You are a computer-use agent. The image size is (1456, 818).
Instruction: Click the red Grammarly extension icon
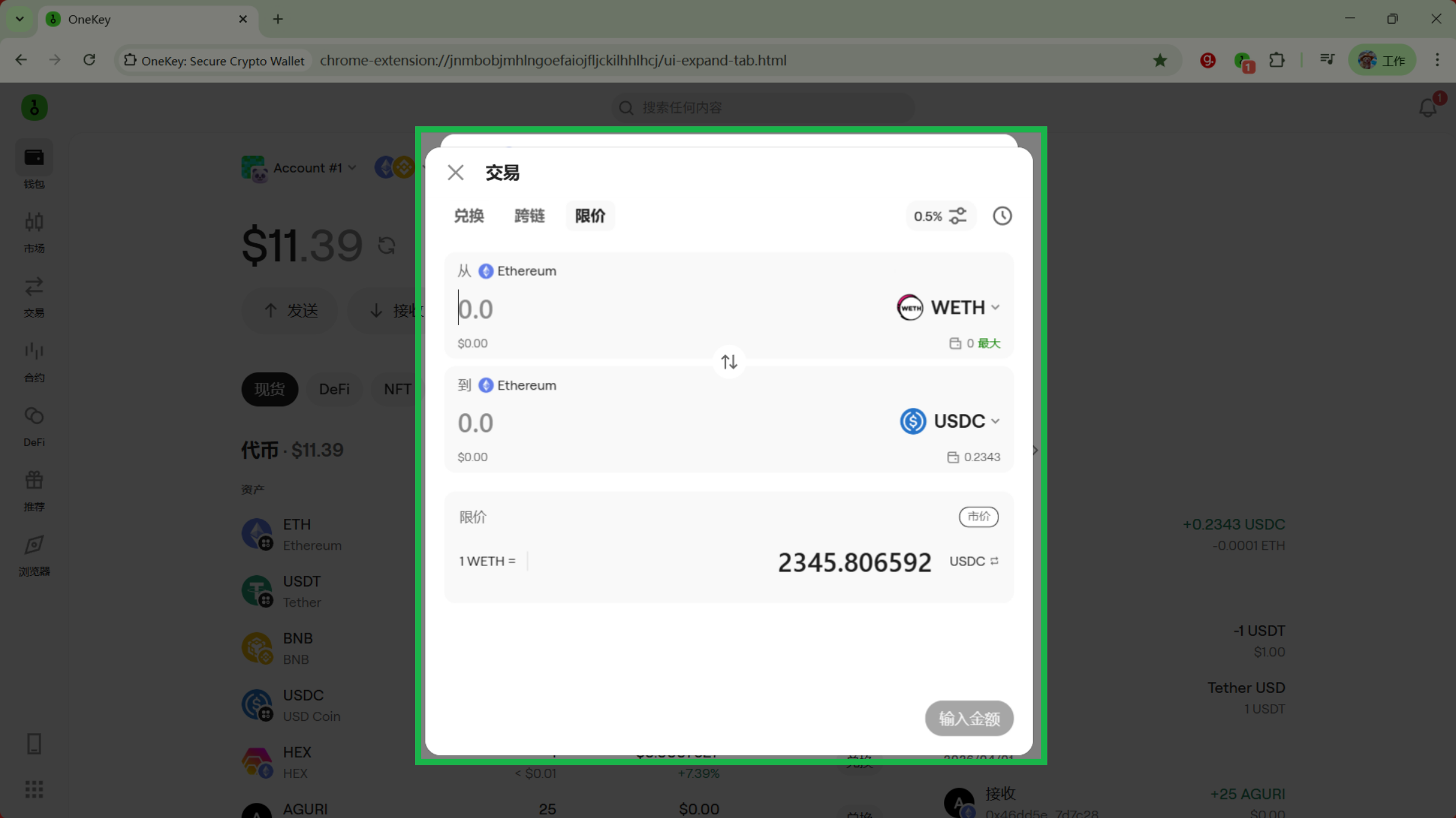point(1208,60)
